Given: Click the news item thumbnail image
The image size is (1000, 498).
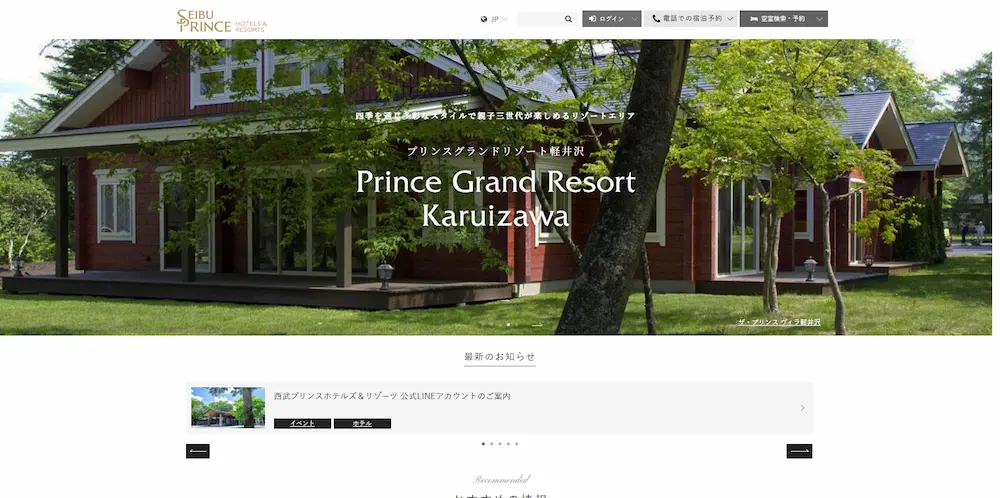Looking at the screenshot, I should 228,407.
